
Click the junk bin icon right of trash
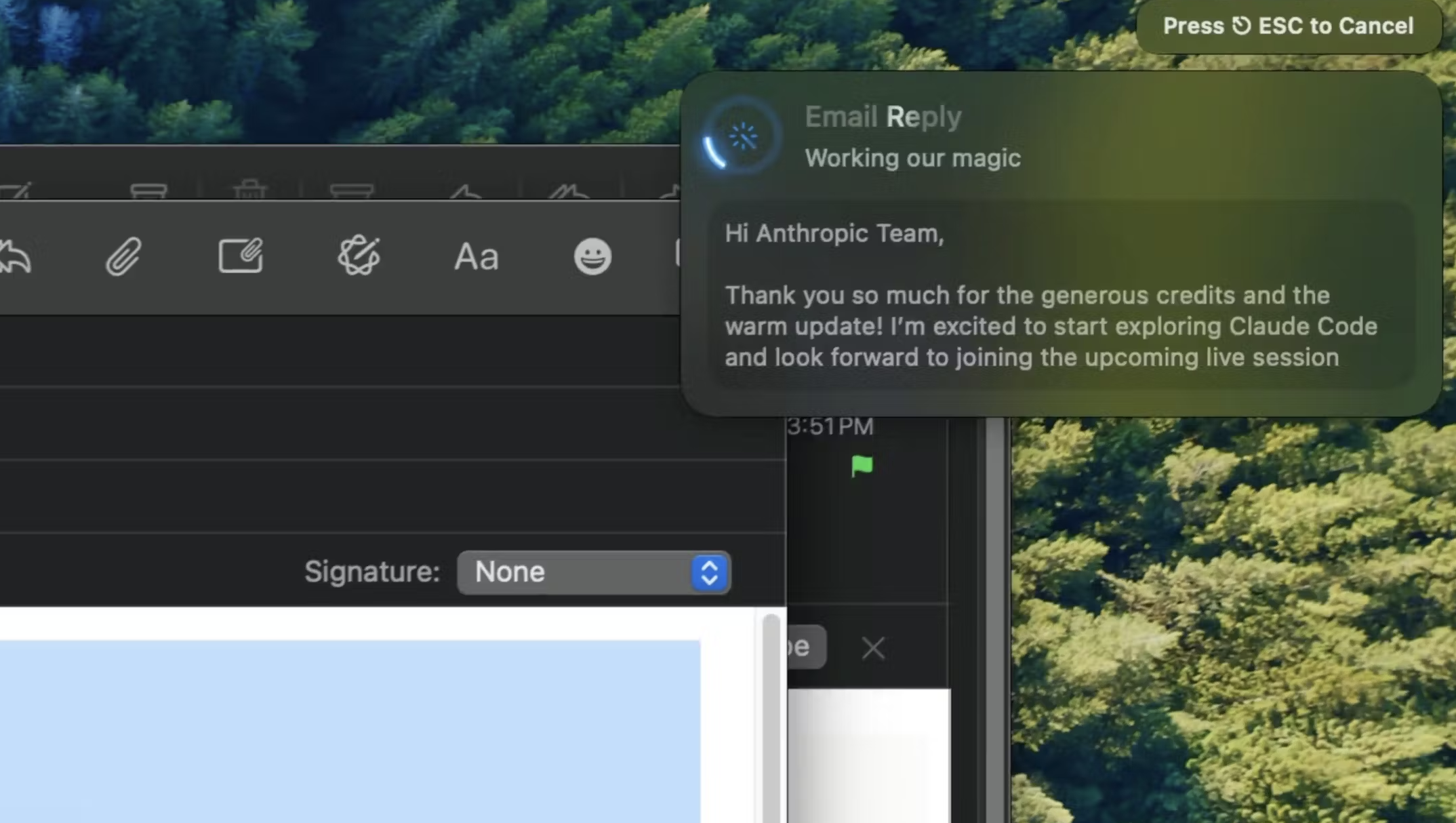coord(351,190)
